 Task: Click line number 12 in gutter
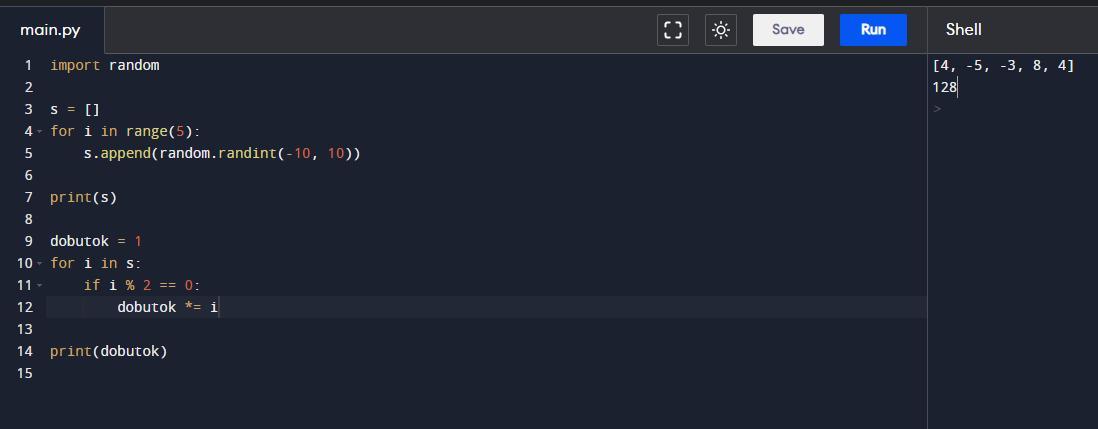[25, 307]
